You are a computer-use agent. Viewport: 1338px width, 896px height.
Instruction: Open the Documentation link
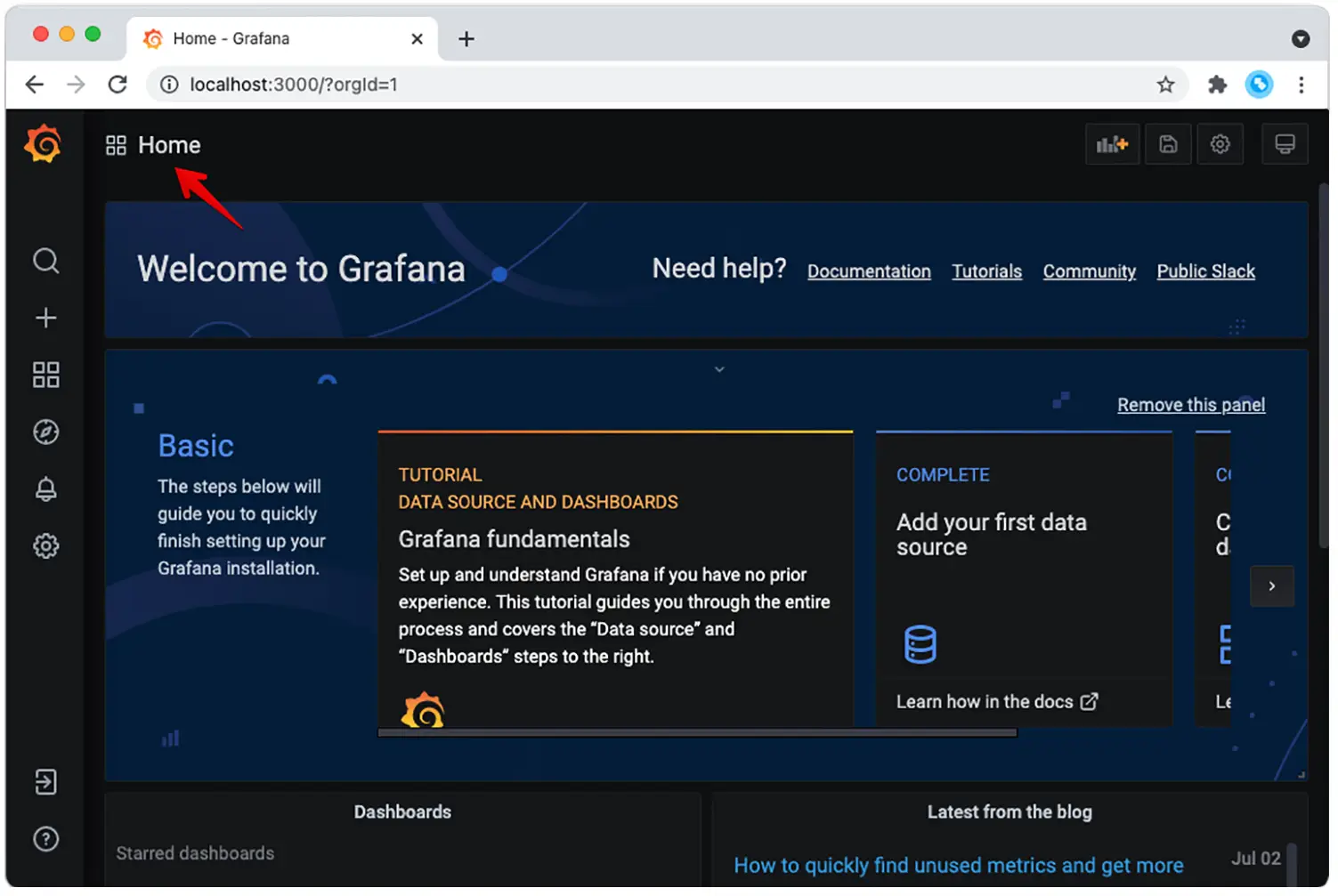tap(868, 271)
